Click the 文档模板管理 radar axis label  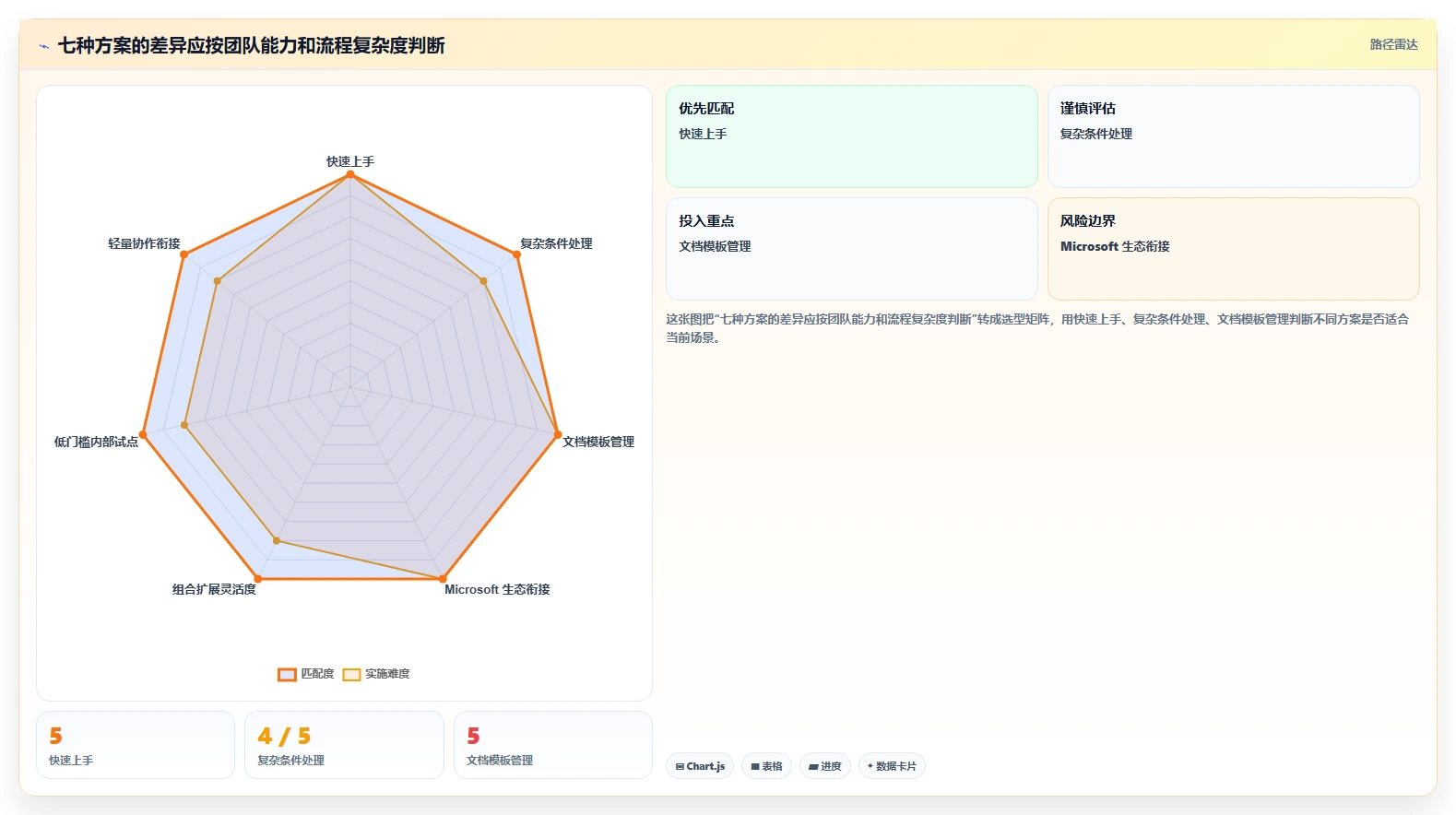tap(598, 442)
